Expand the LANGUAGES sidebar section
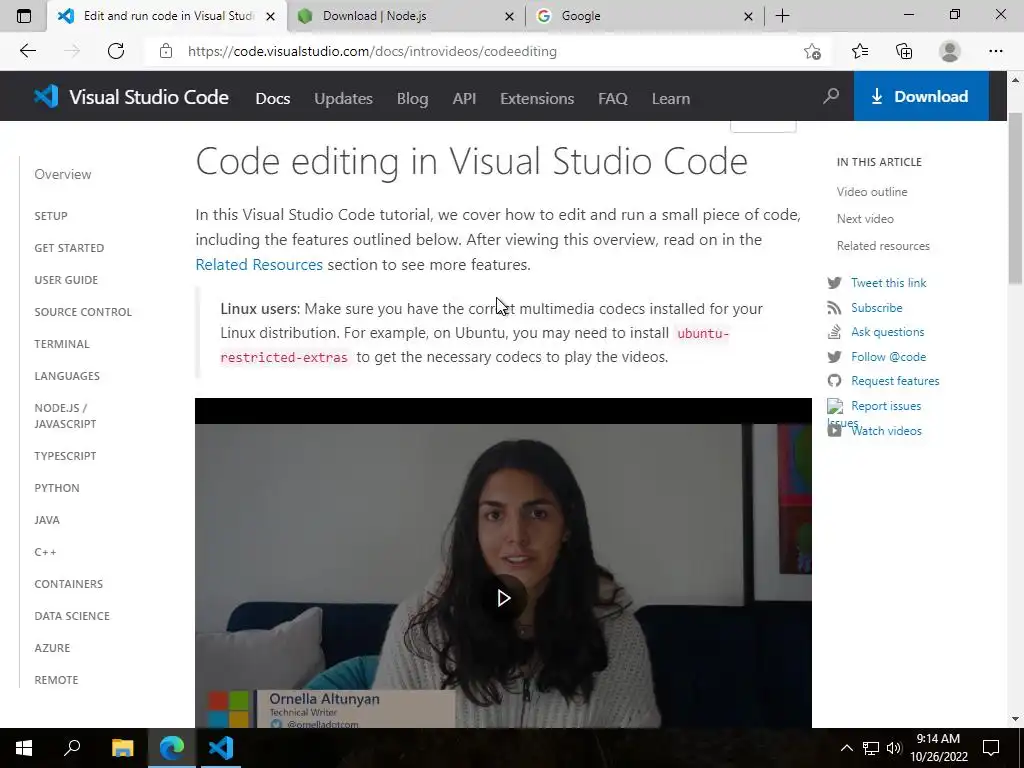 click(x=67, y=376)
